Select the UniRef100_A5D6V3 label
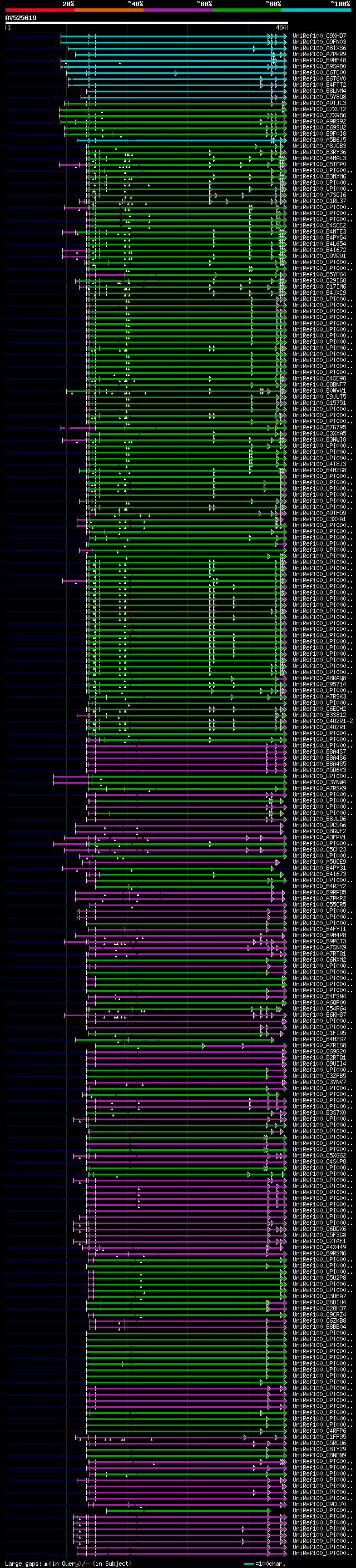Viewport: 356px width, 1568px height. pyautogui.click(x=319, y=770)
